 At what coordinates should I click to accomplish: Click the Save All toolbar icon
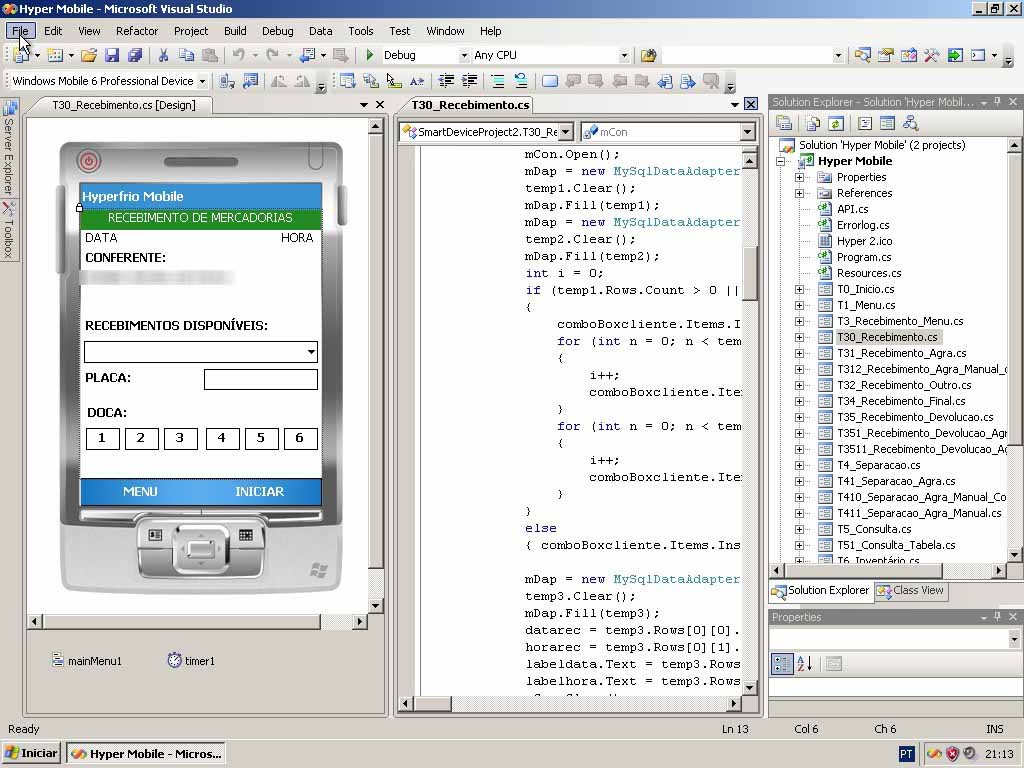tap(135, 56)
